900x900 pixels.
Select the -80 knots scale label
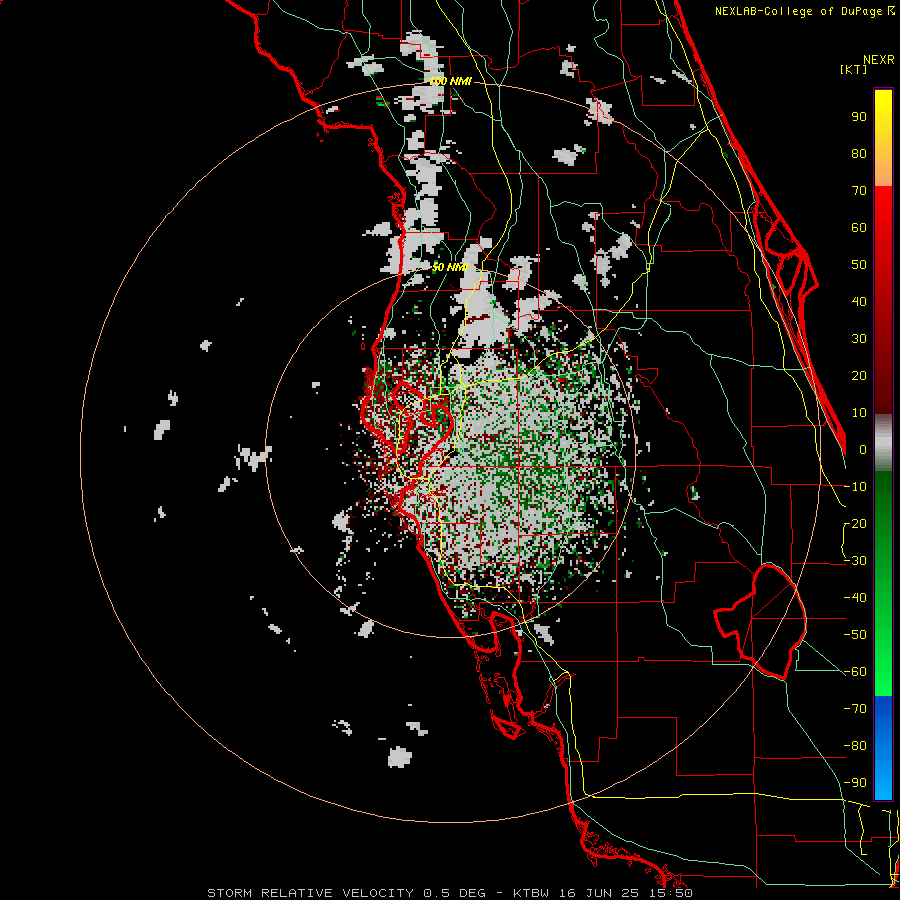pos(855,746)
